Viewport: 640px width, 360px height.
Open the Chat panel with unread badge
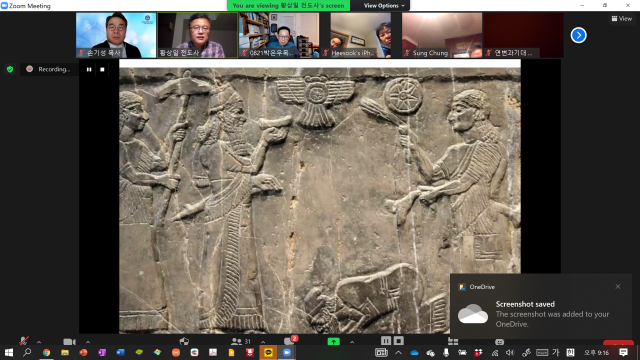pyautogui.click(x=290, y=340)
